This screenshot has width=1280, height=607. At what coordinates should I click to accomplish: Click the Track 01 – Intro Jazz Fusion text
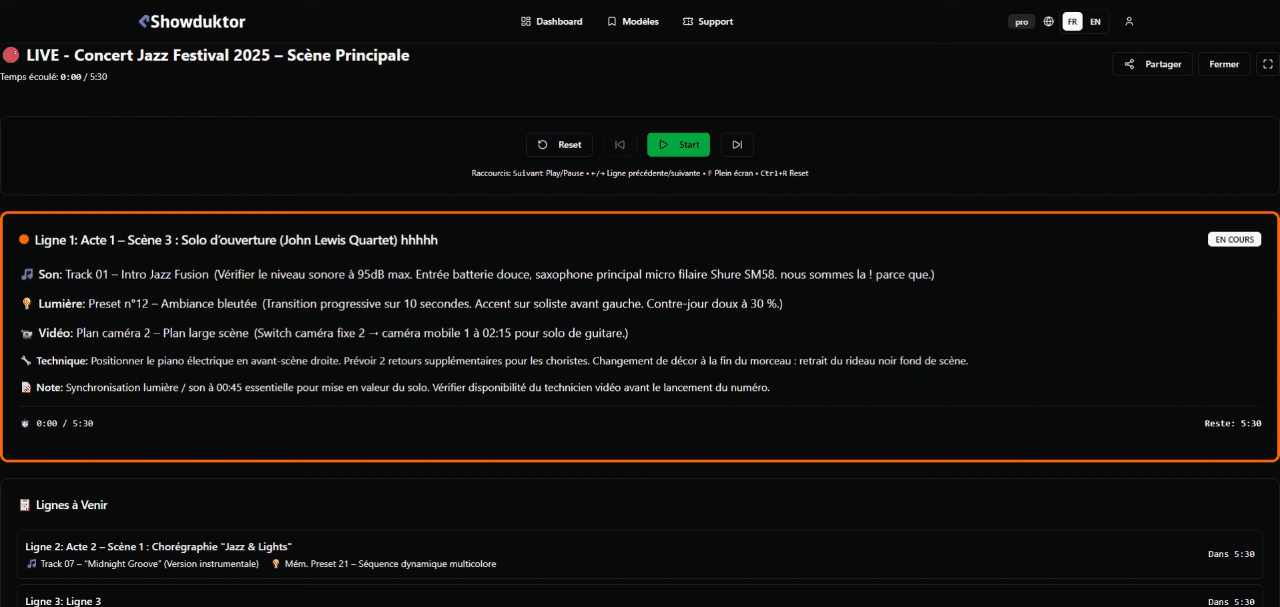coord(137,274)
